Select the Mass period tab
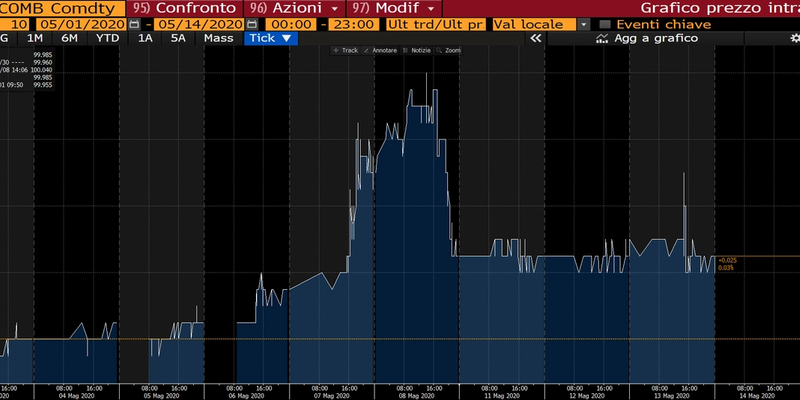 coord(218,38)
